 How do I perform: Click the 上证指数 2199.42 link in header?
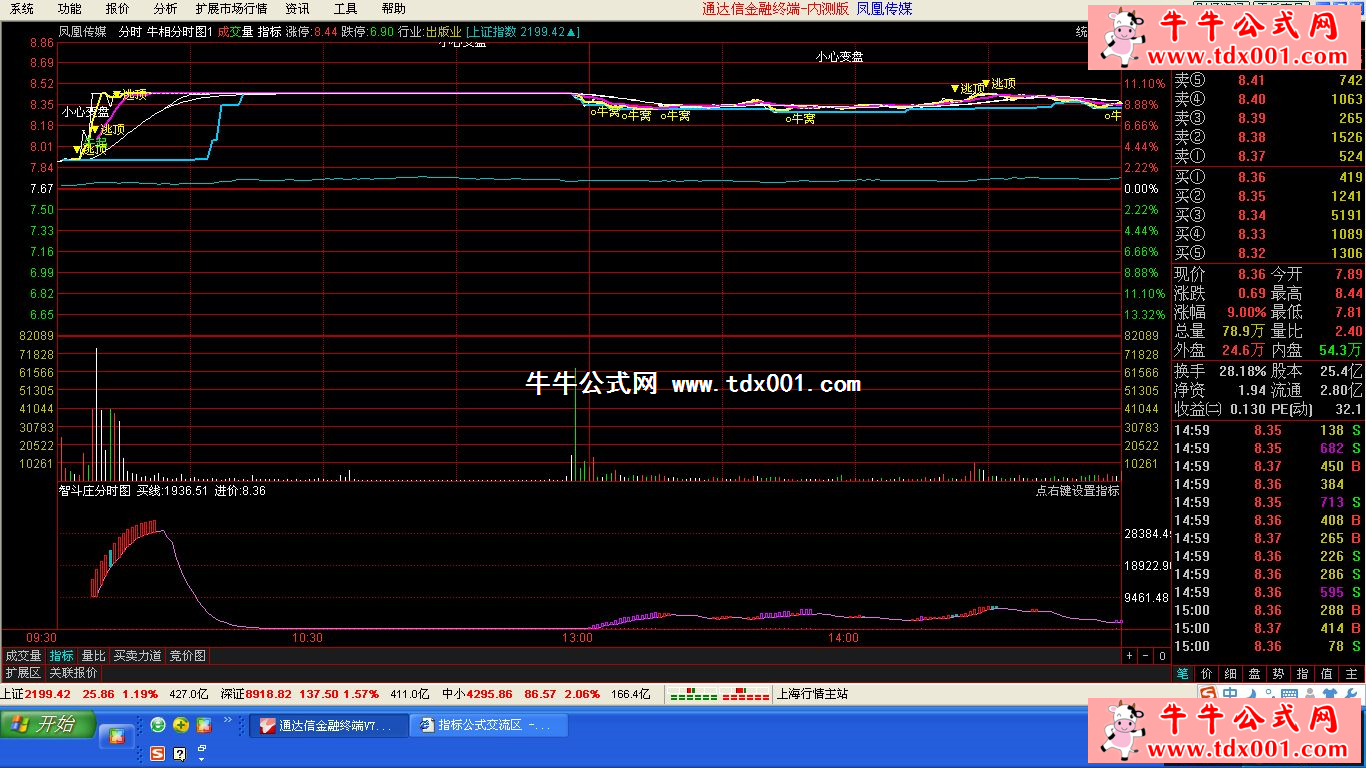pos(522,32)
